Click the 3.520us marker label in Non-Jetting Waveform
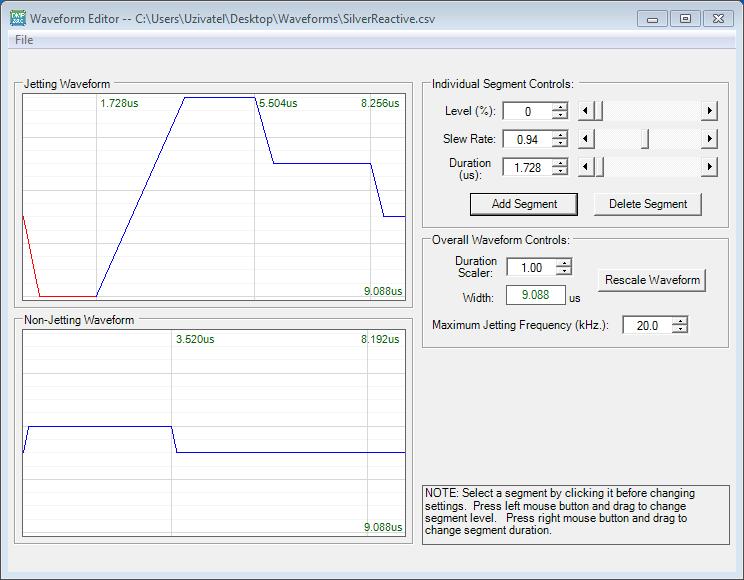744x580 pixels. pos(195,339)
